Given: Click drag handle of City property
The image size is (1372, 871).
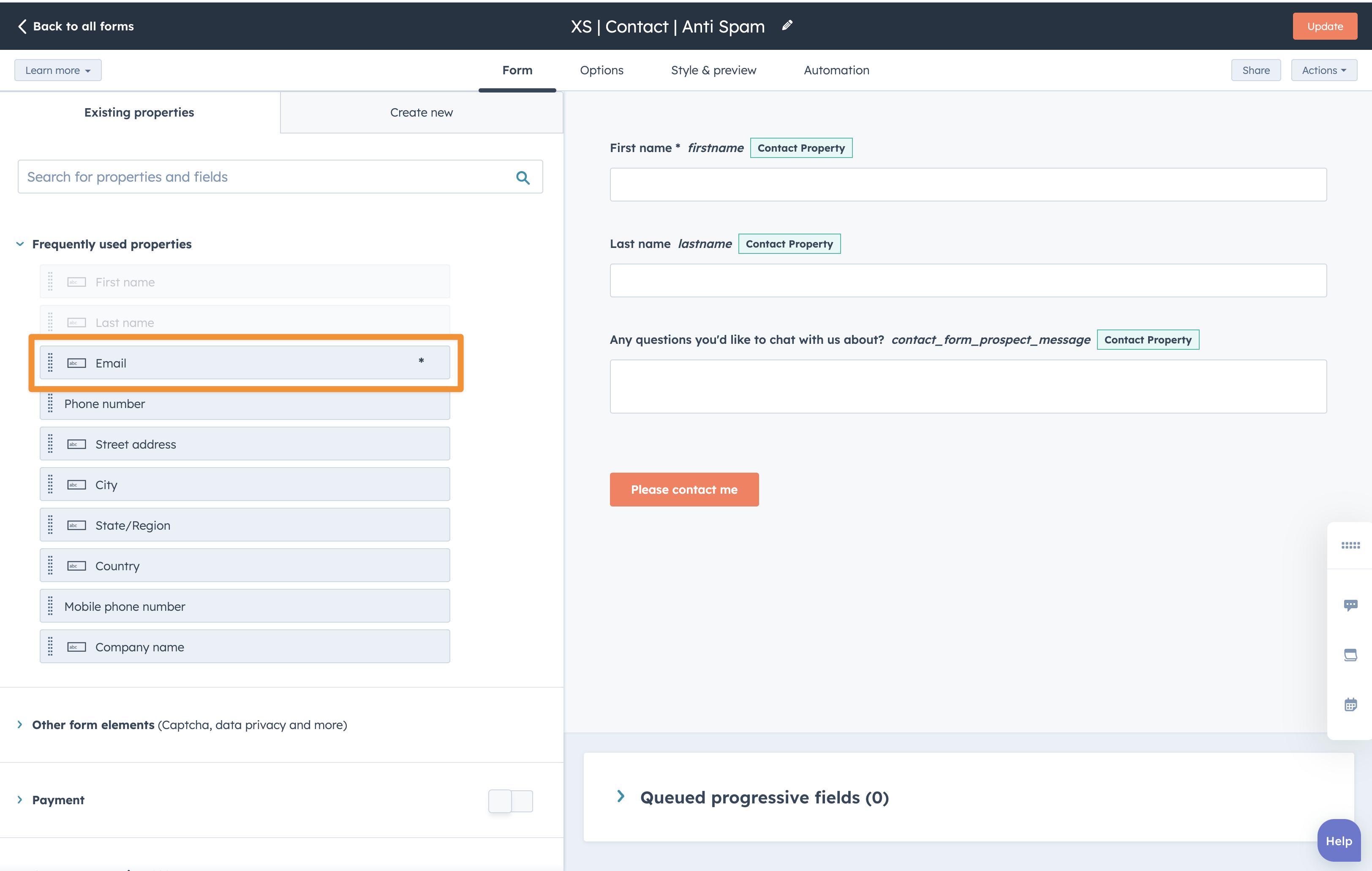Looking at the screenshot, I should [50, 484].
